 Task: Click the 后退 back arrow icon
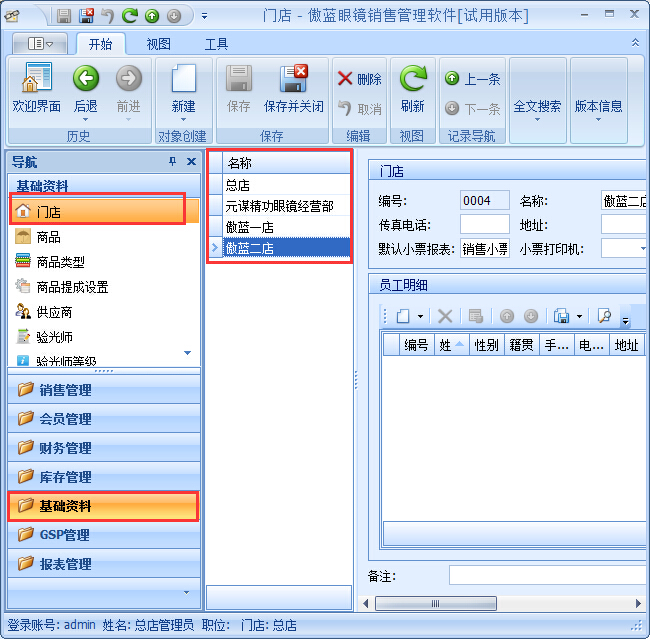point(86,80)
